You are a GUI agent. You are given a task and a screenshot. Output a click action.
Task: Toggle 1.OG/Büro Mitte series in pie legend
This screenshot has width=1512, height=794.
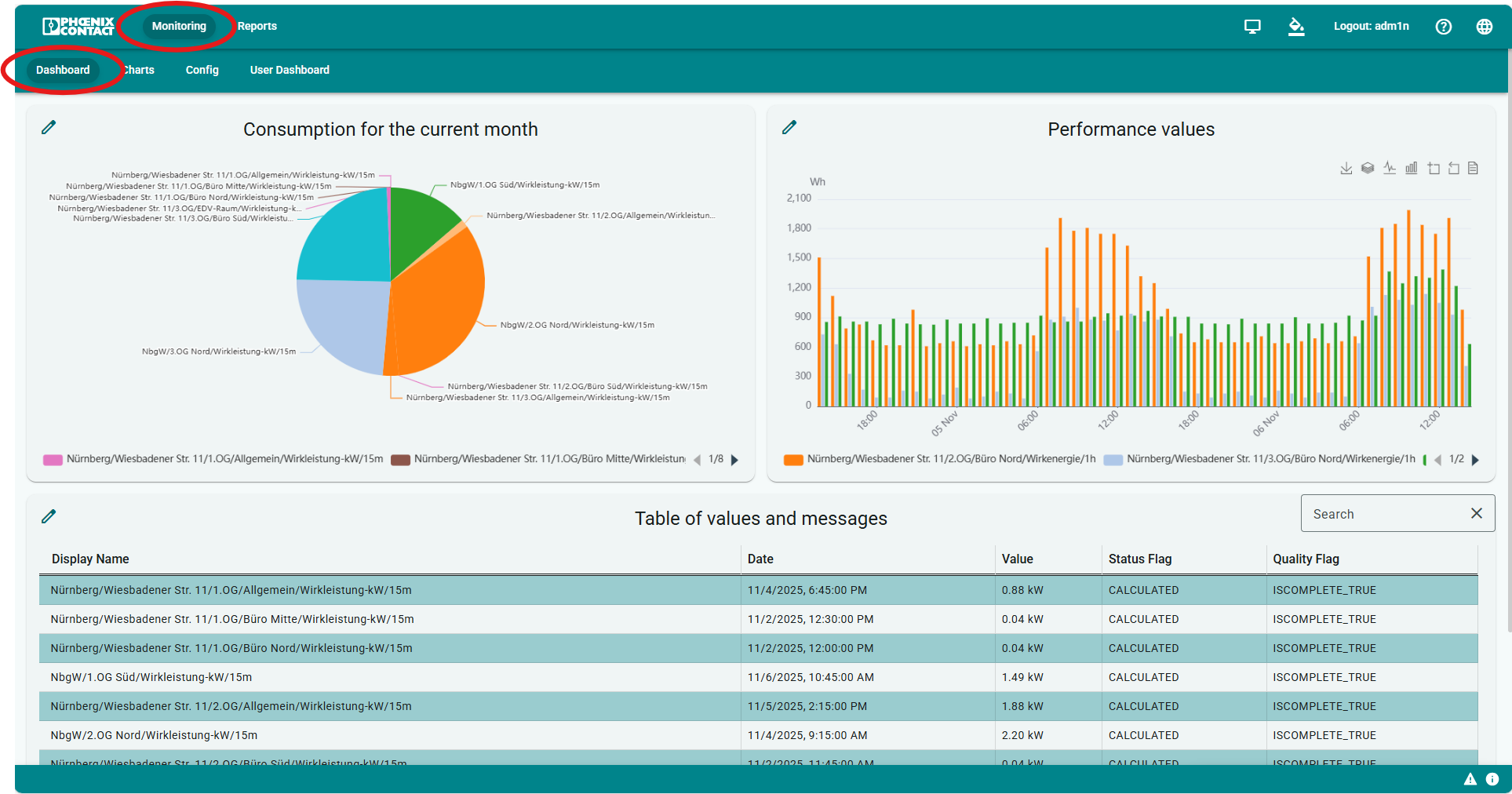pos(538,459)
